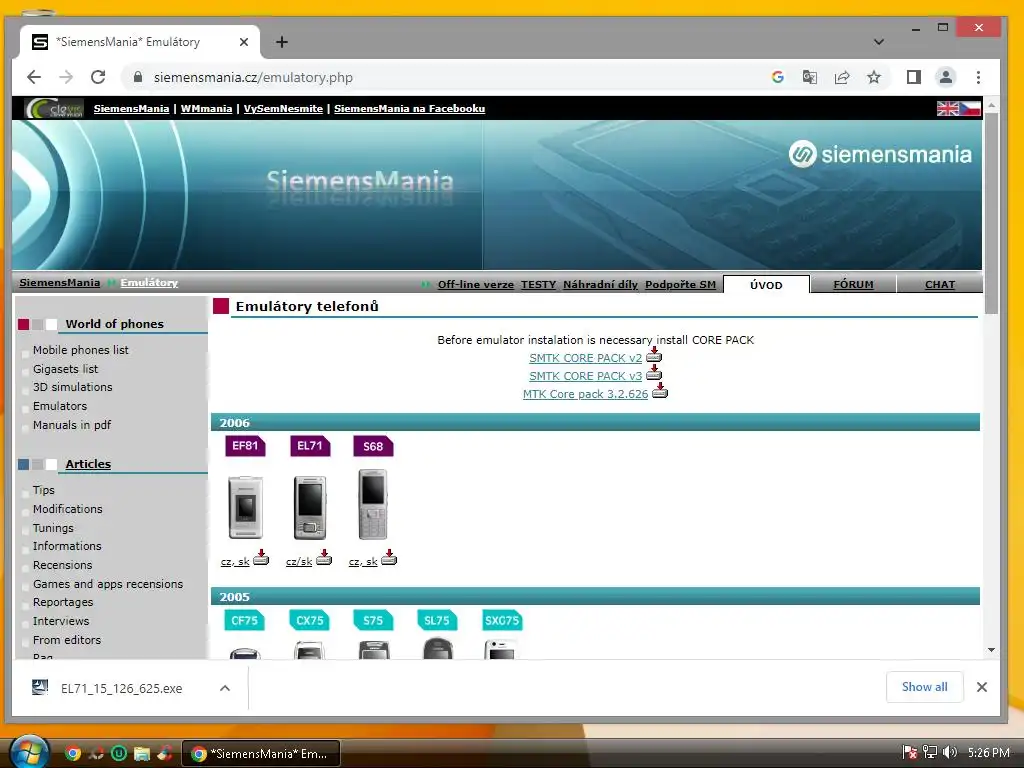Open Mobile phones list in sidebar

click(81, 350)
